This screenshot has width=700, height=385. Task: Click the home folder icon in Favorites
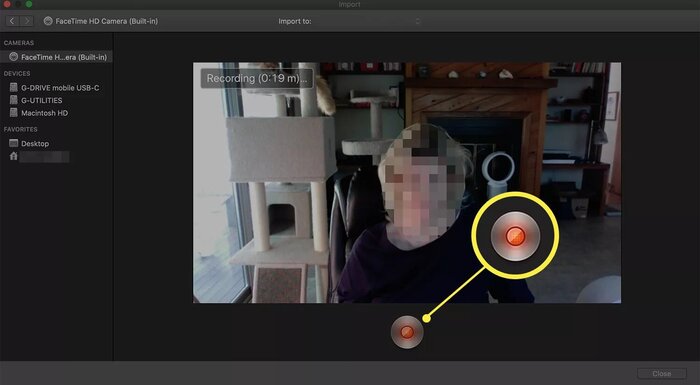(14, 156)
